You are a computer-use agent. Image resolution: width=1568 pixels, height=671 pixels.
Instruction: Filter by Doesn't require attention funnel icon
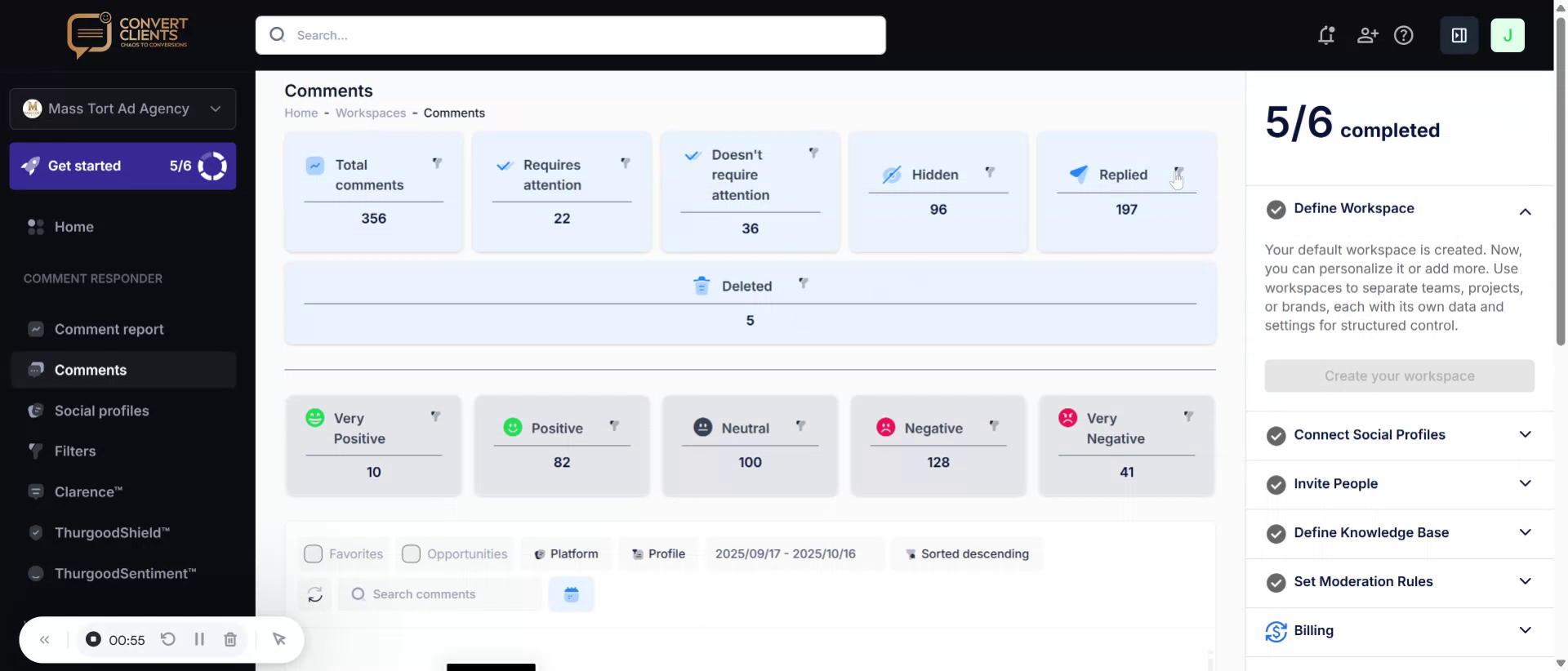point(813,153)
